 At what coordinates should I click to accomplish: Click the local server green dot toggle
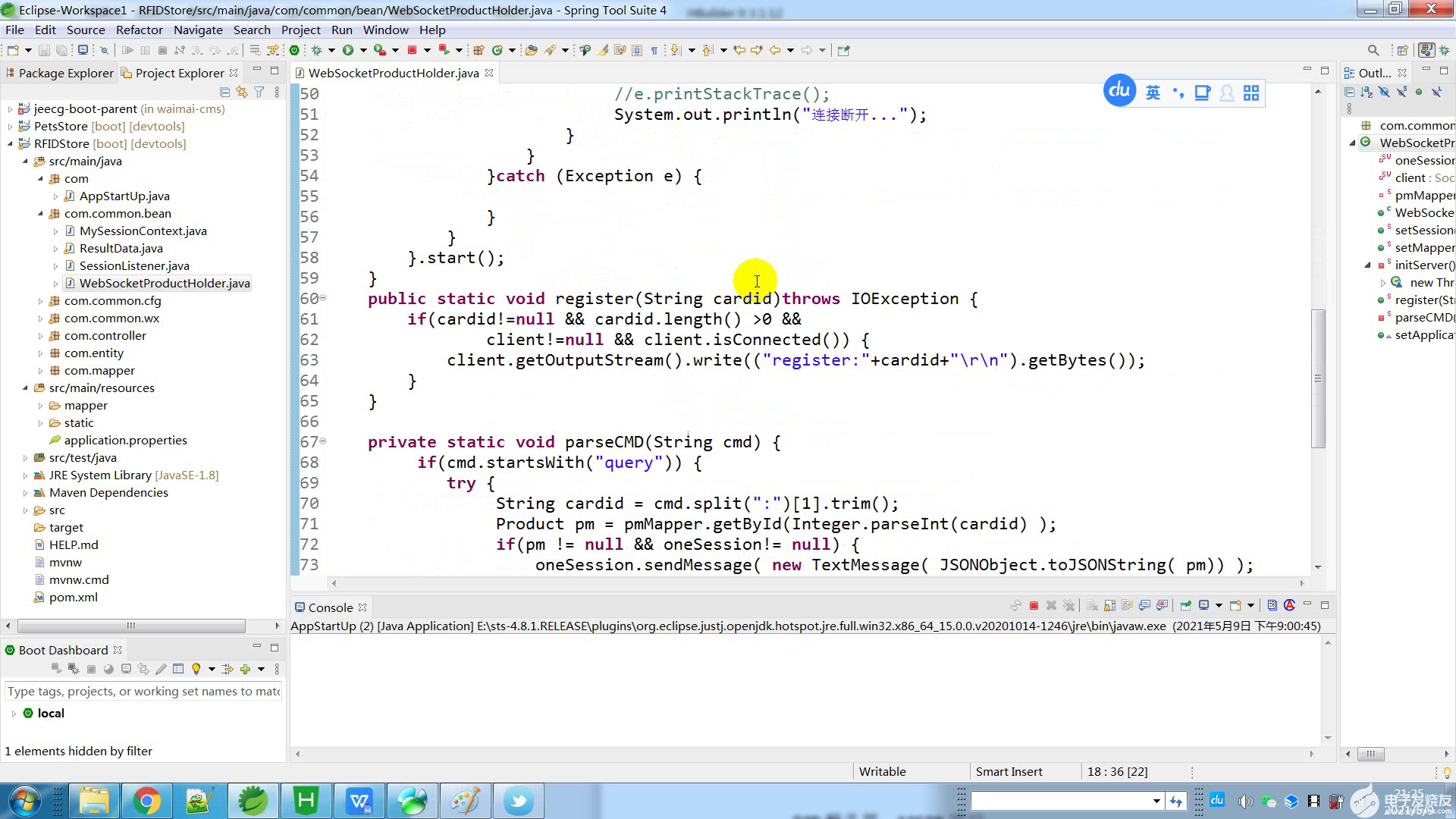click(28, 713)
